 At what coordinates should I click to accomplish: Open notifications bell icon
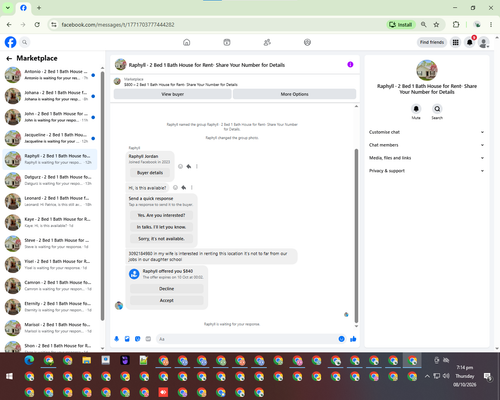pos(470,42)
